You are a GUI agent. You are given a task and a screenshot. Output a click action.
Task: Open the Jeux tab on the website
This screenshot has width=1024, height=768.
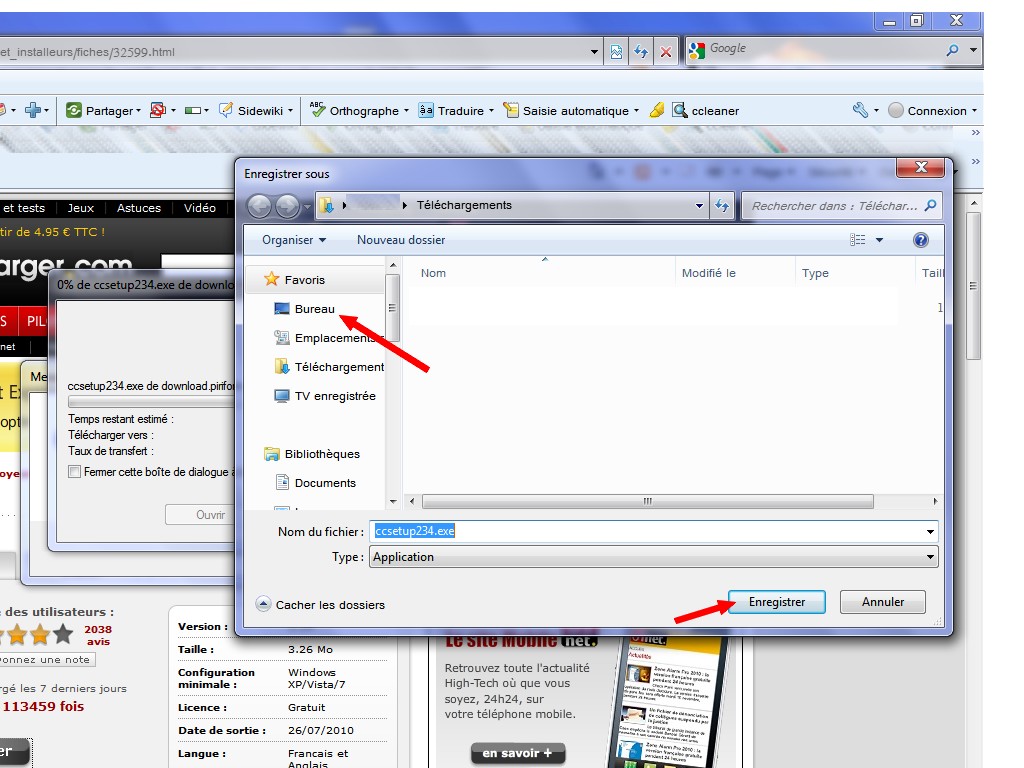click(x=81, y=208)
